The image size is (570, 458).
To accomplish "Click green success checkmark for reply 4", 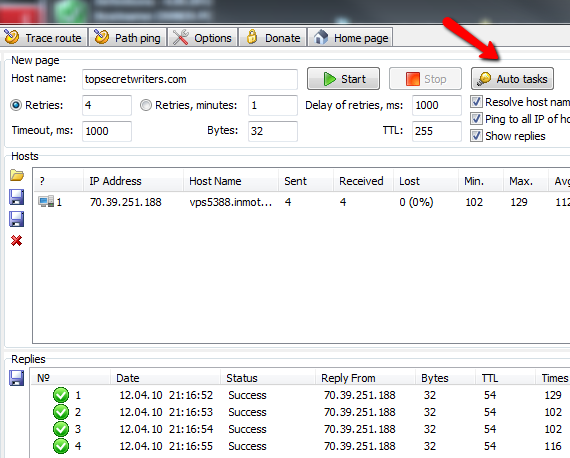I will (61, 446).
